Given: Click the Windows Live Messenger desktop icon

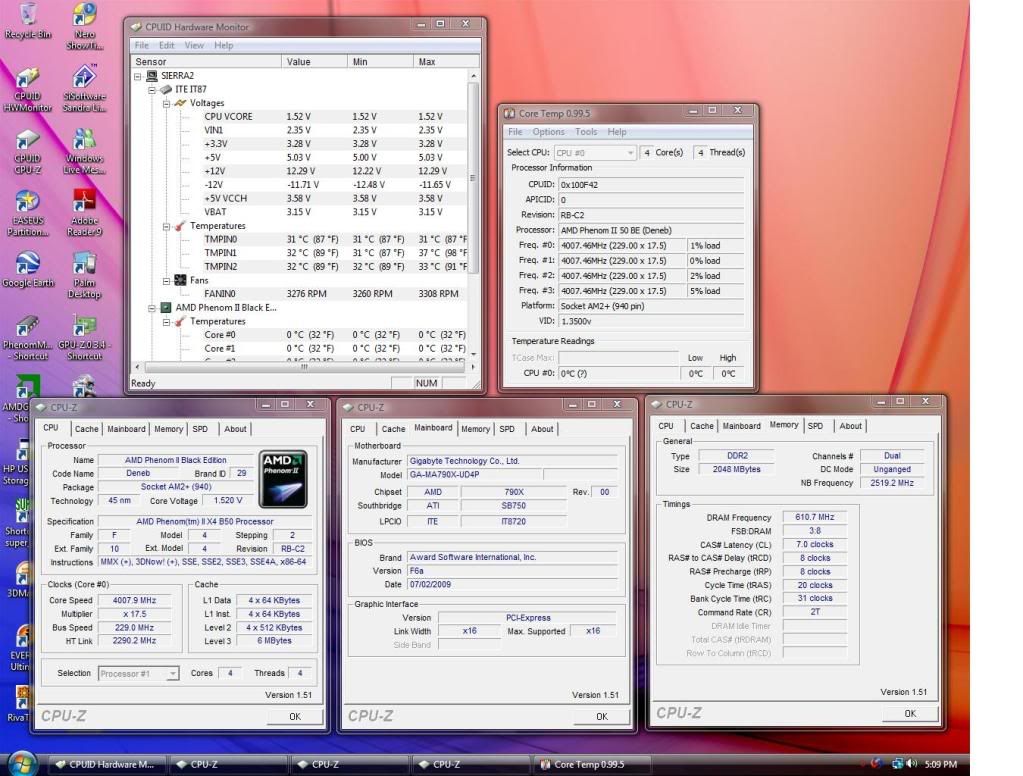Looking at the screenshot, I should (x=85, y=141).
